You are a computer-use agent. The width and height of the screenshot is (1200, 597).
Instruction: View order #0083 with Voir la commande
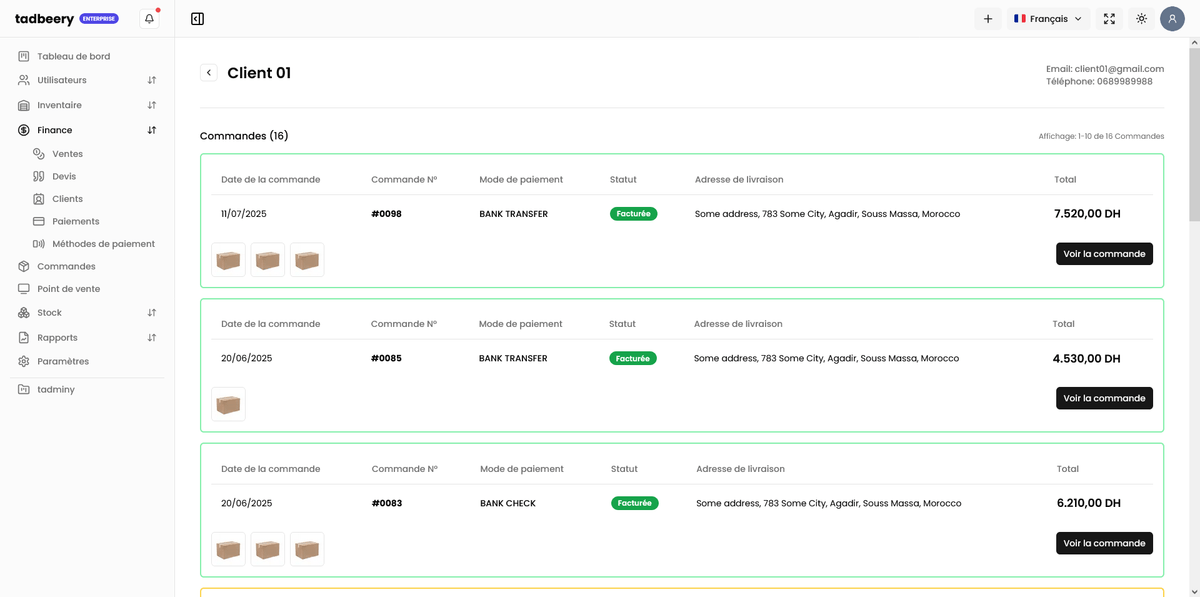click(x=1104, y=543)
